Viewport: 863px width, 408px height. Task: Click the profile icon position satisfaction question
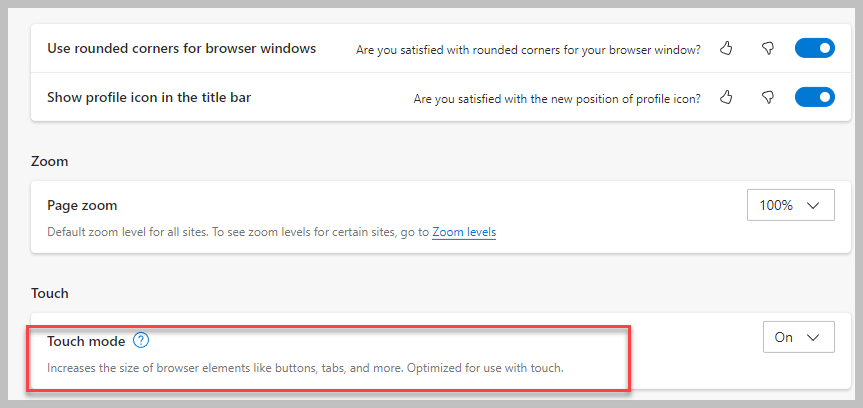(x=556, y=99)
